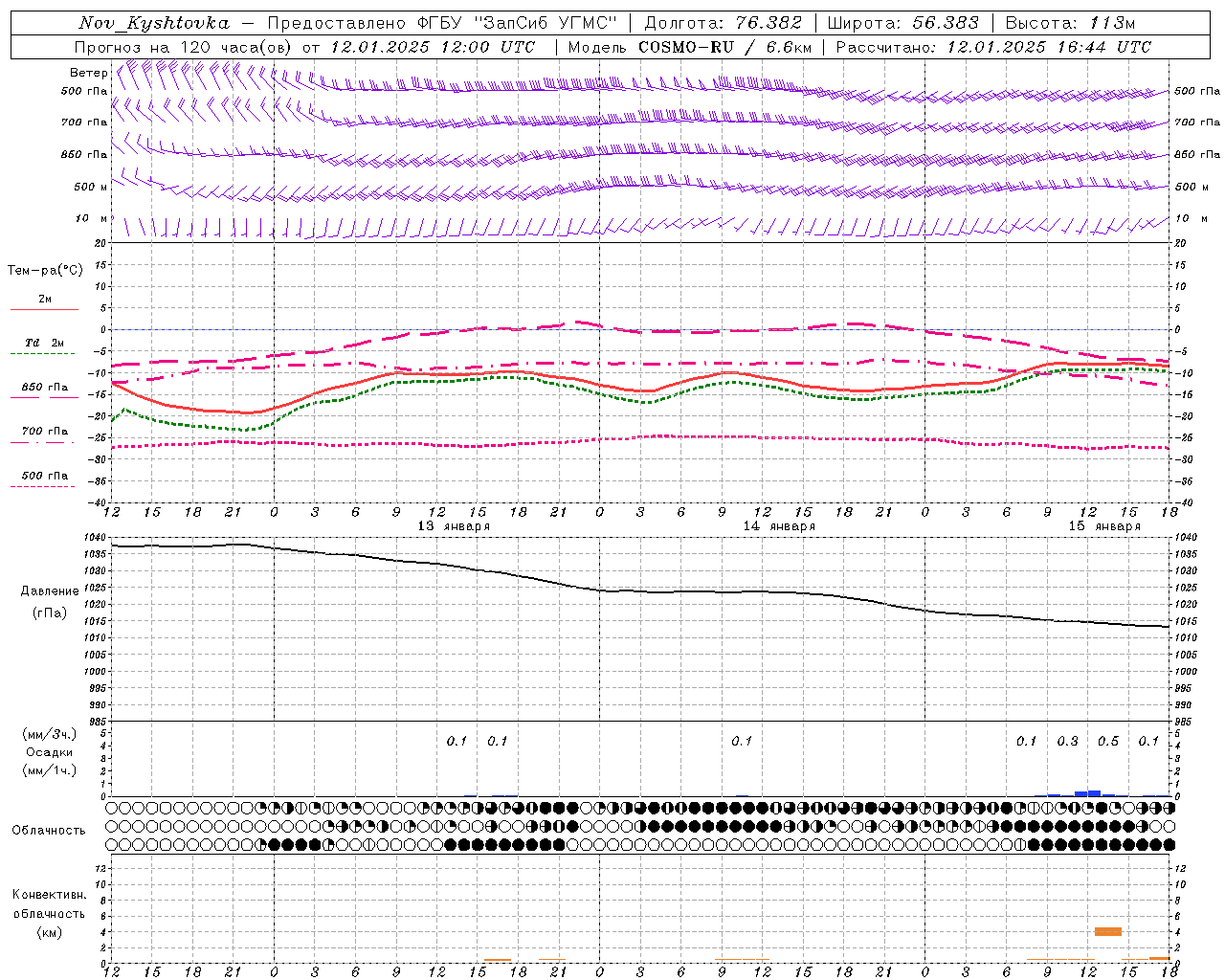Click the '15 января' date label
This screenshot has width=1225, height=980.
1104,526
